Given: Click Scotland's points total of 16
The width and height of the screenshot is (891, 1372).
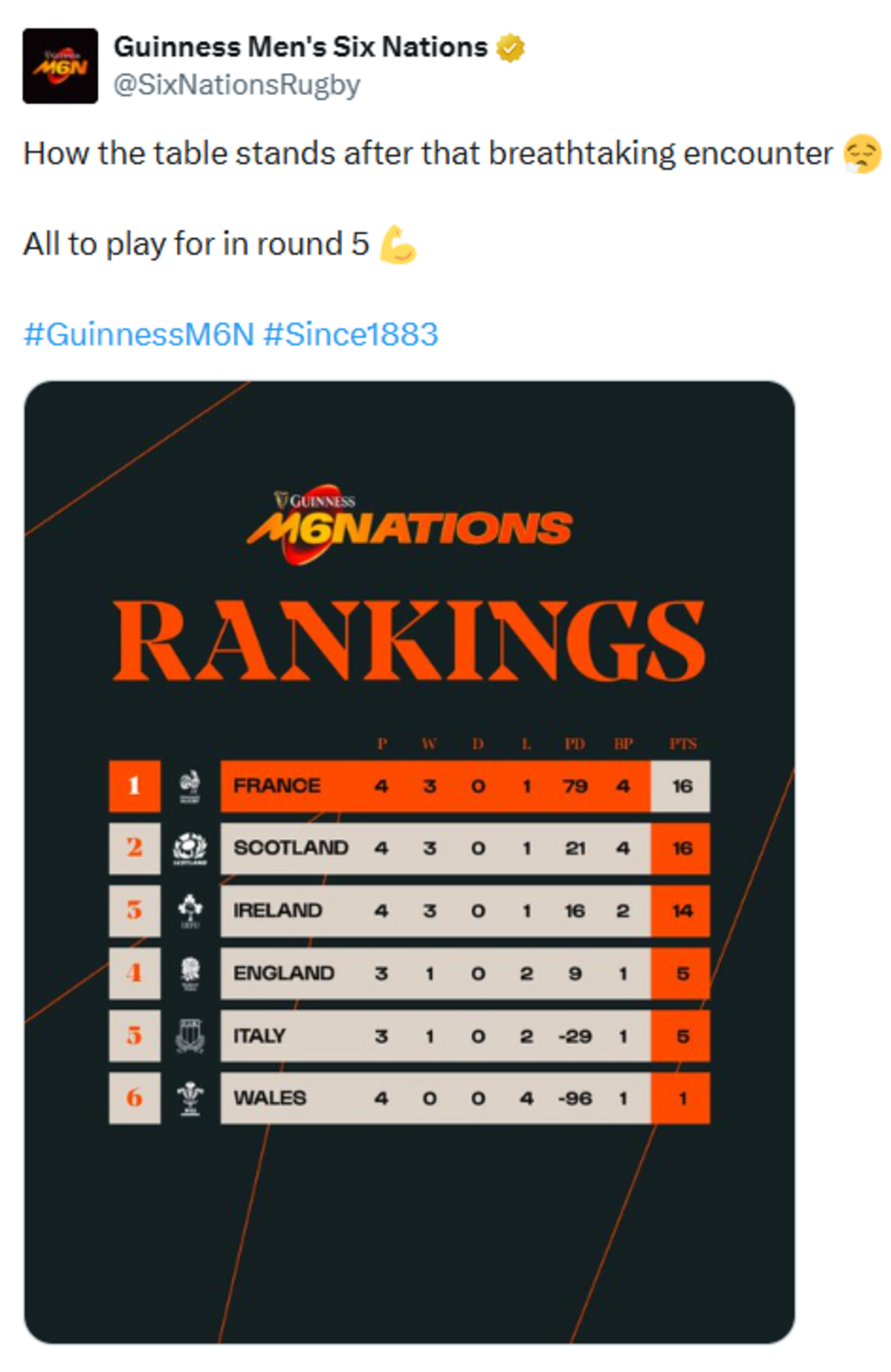Looking at the screenshot, I should click(x=682, y=848).
